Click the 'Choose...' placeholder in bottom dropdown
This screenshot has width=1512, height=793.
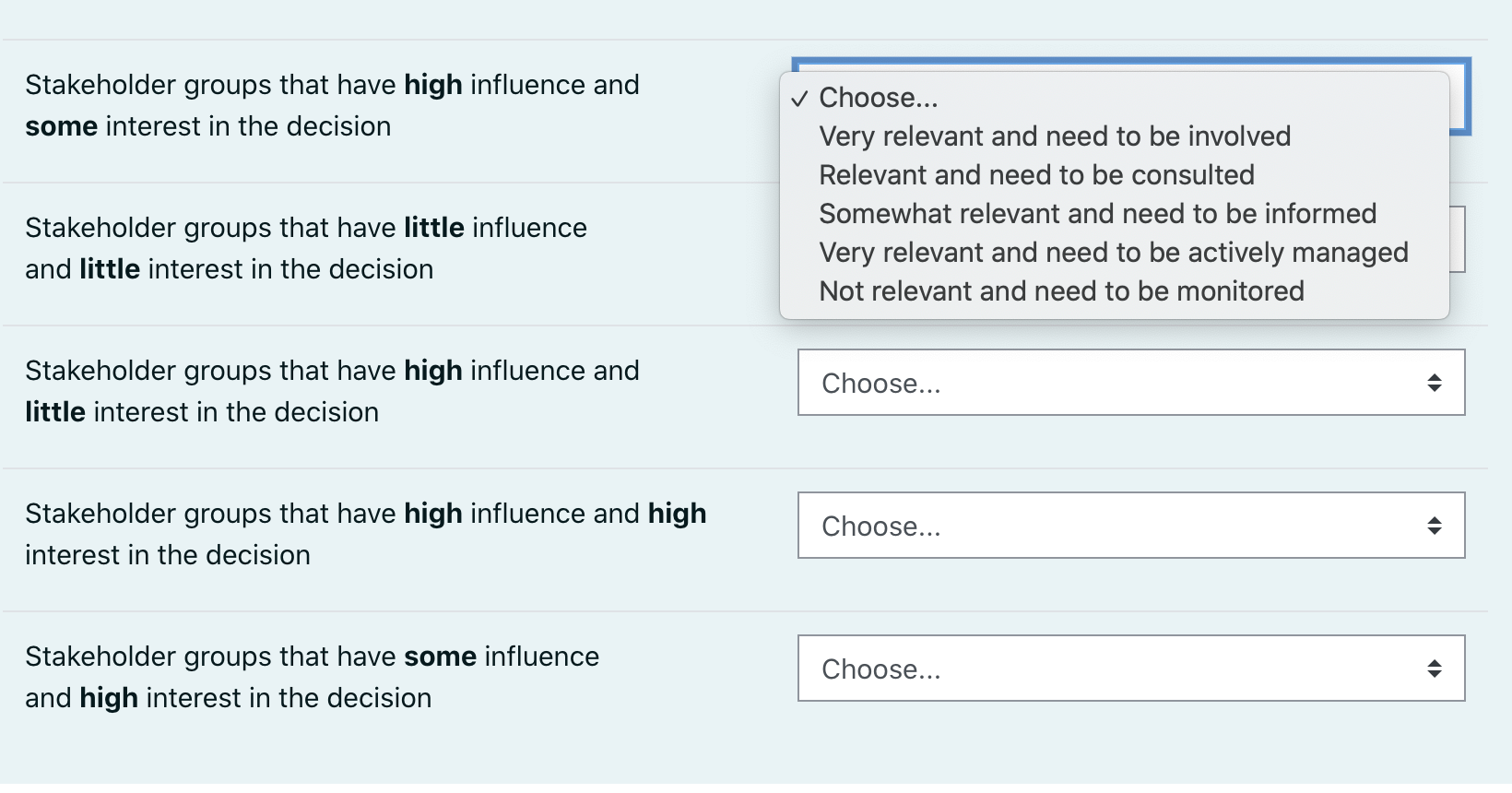[881, 669]
